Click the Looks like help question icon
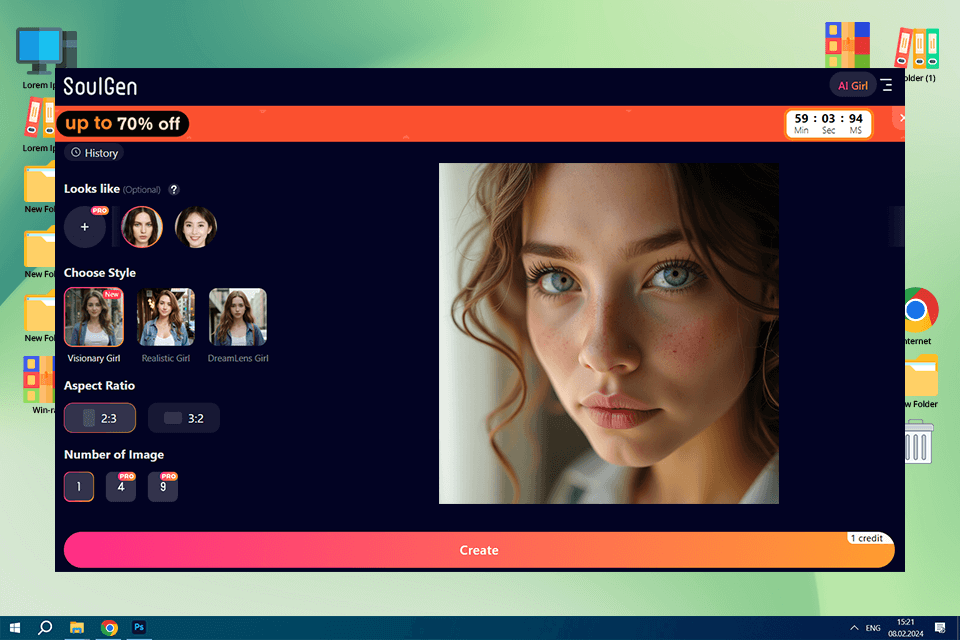Image resolution: width=960 pixels, height=640 pixels. (x=174, y=189)
